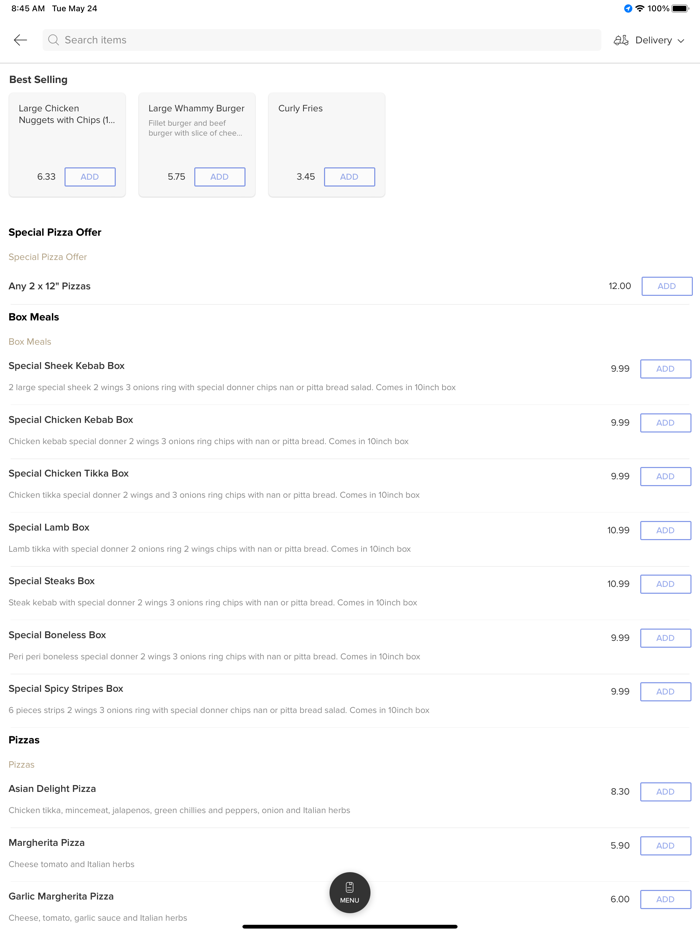The width and height of the screenshot is (700, 934).
Task: Add Large Chicken Nuggets with Chips
Action: [90, 177]
